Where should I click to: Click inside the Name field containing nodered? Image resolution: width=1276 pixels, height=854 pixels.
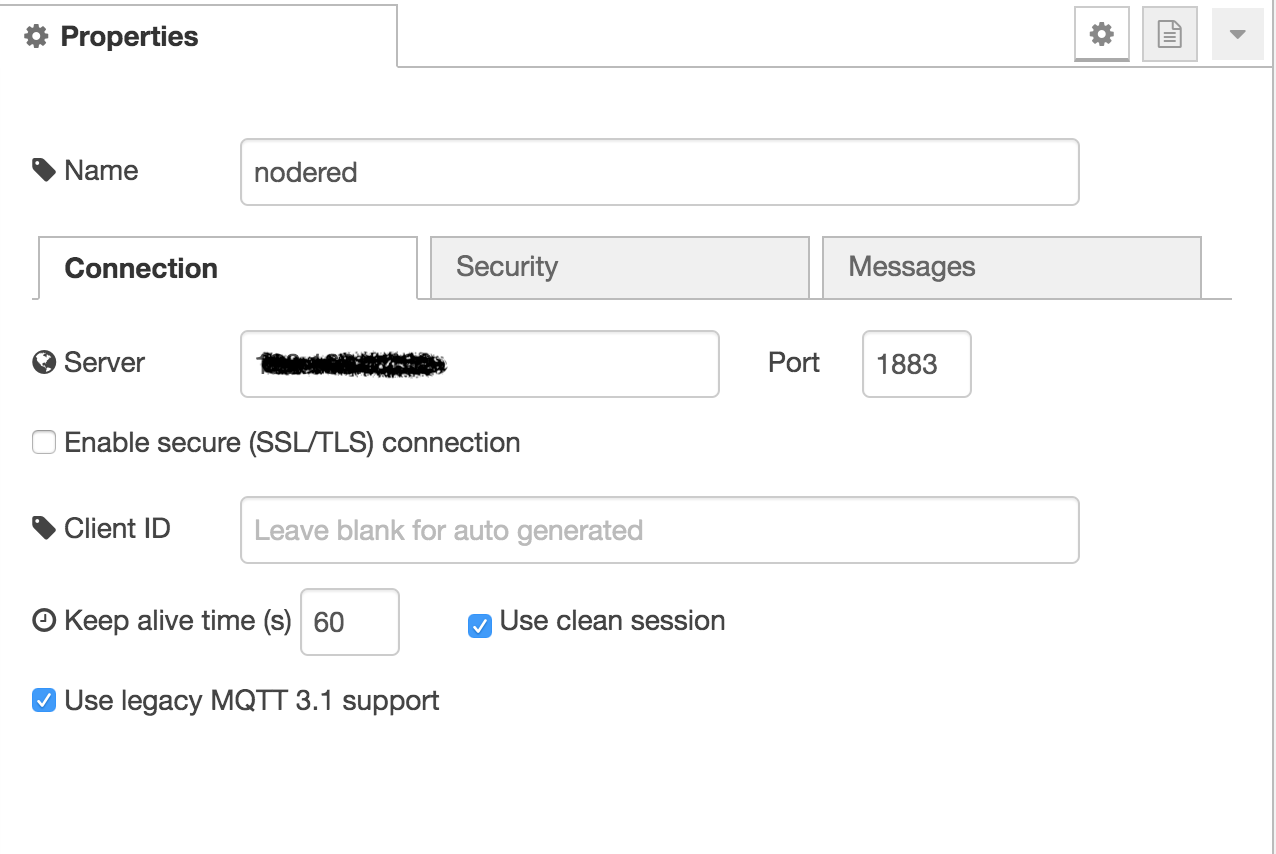[x=659, y=172]
